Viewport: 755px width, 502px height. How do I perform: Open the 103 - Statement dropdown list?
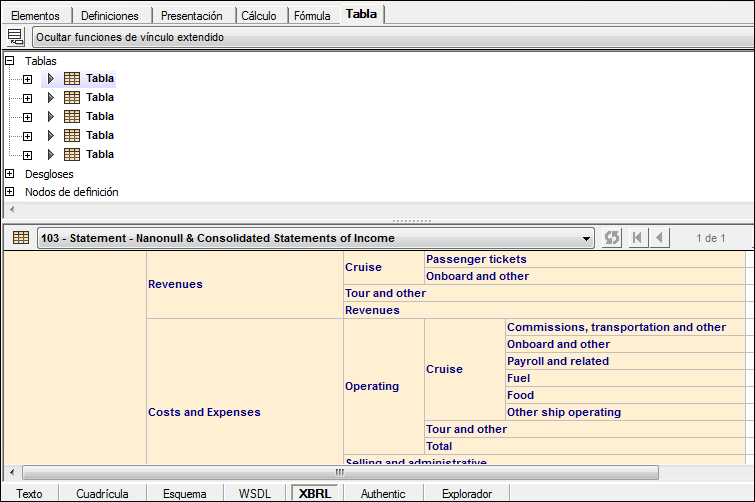[x=587, y=238]
